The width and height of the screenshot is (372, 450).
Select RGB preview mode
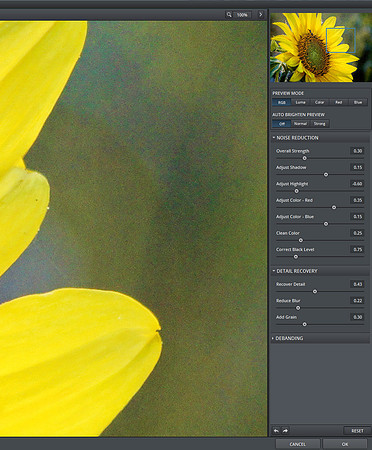282,102
